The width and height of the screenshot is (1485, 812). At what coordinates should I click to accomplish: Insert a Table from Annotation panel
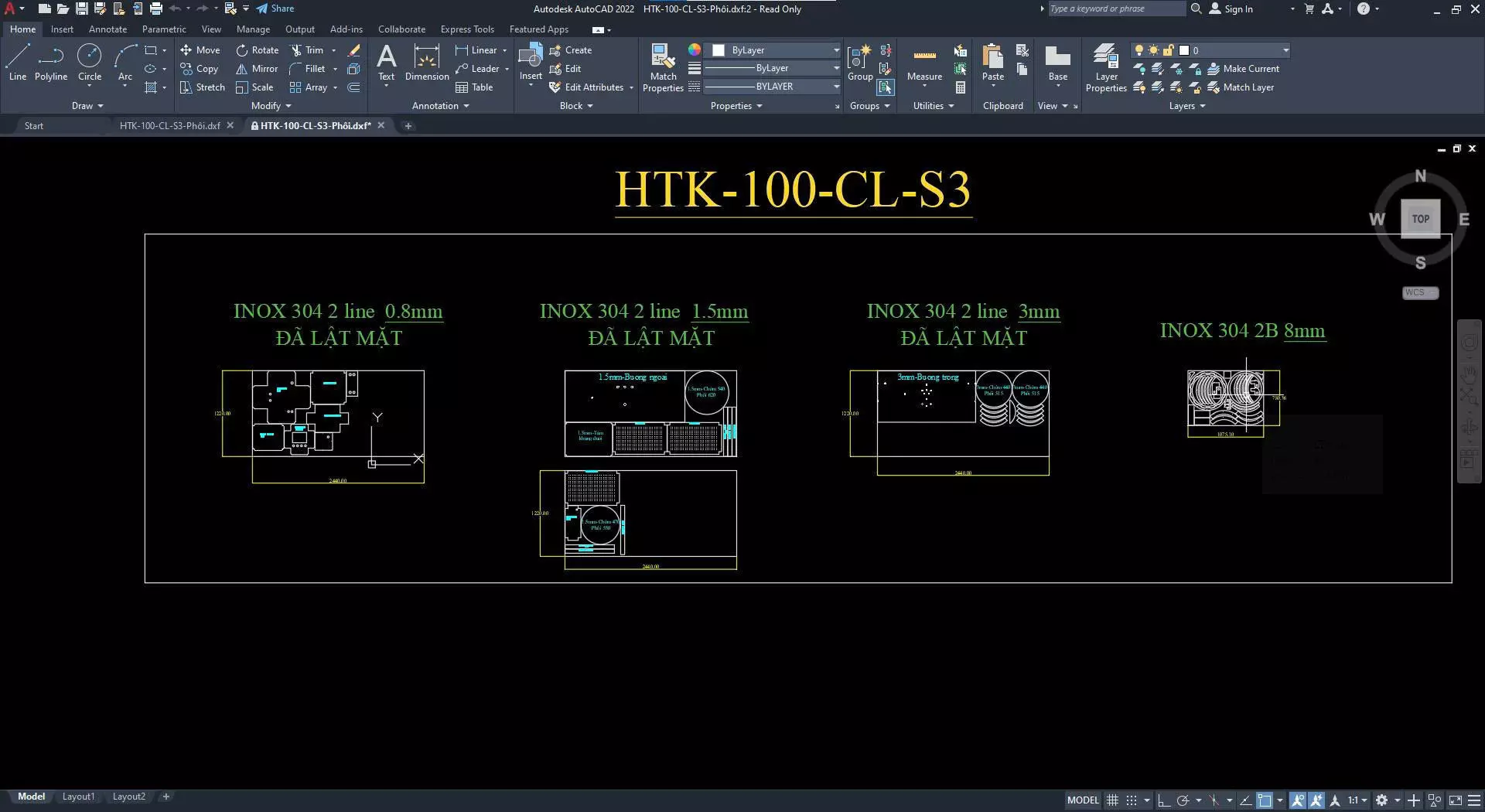pos(474,87)
